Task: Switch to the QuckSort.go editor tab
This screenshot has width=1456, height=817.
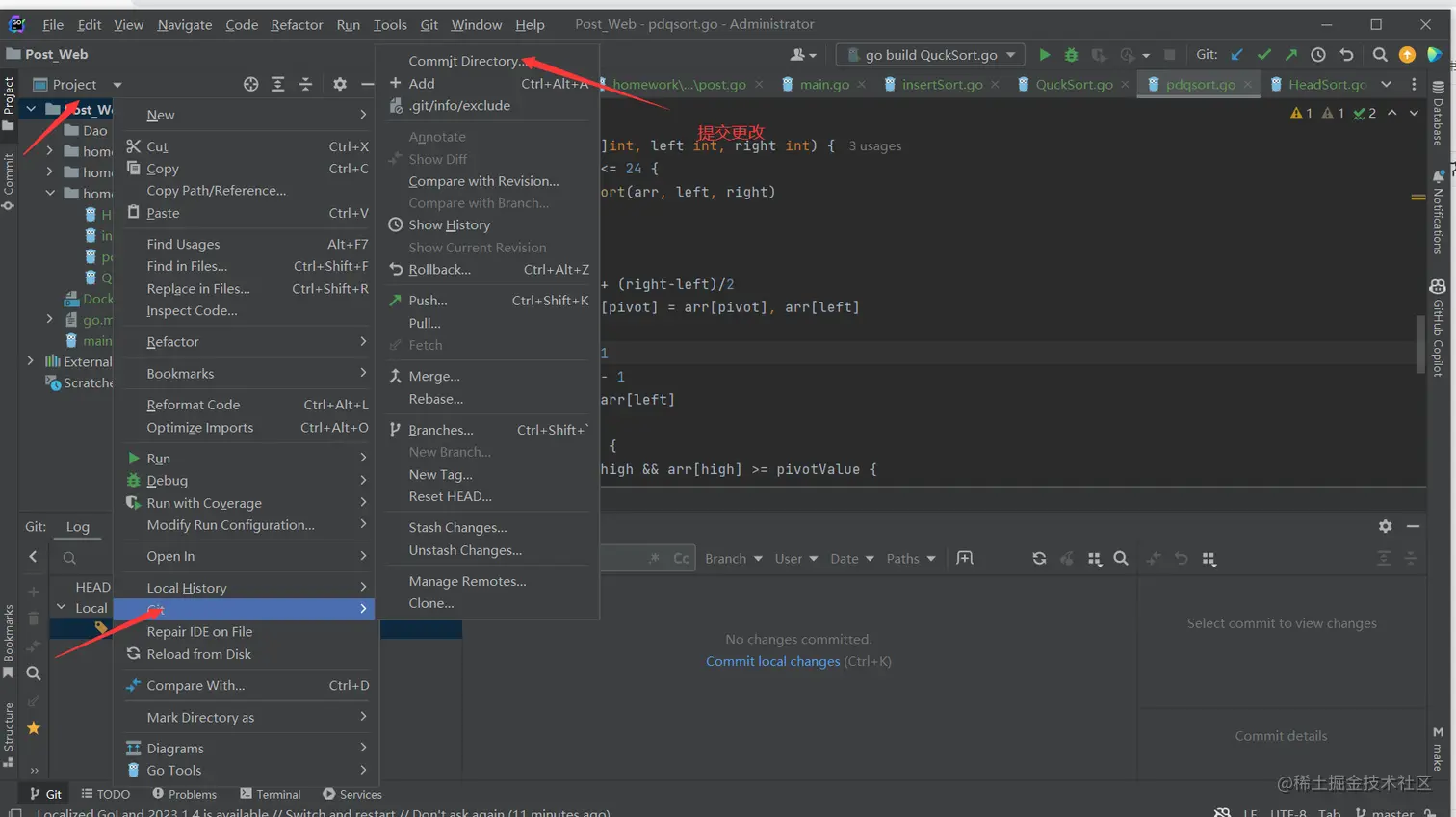Action: pyautogui.click(x=1074, y=85)
